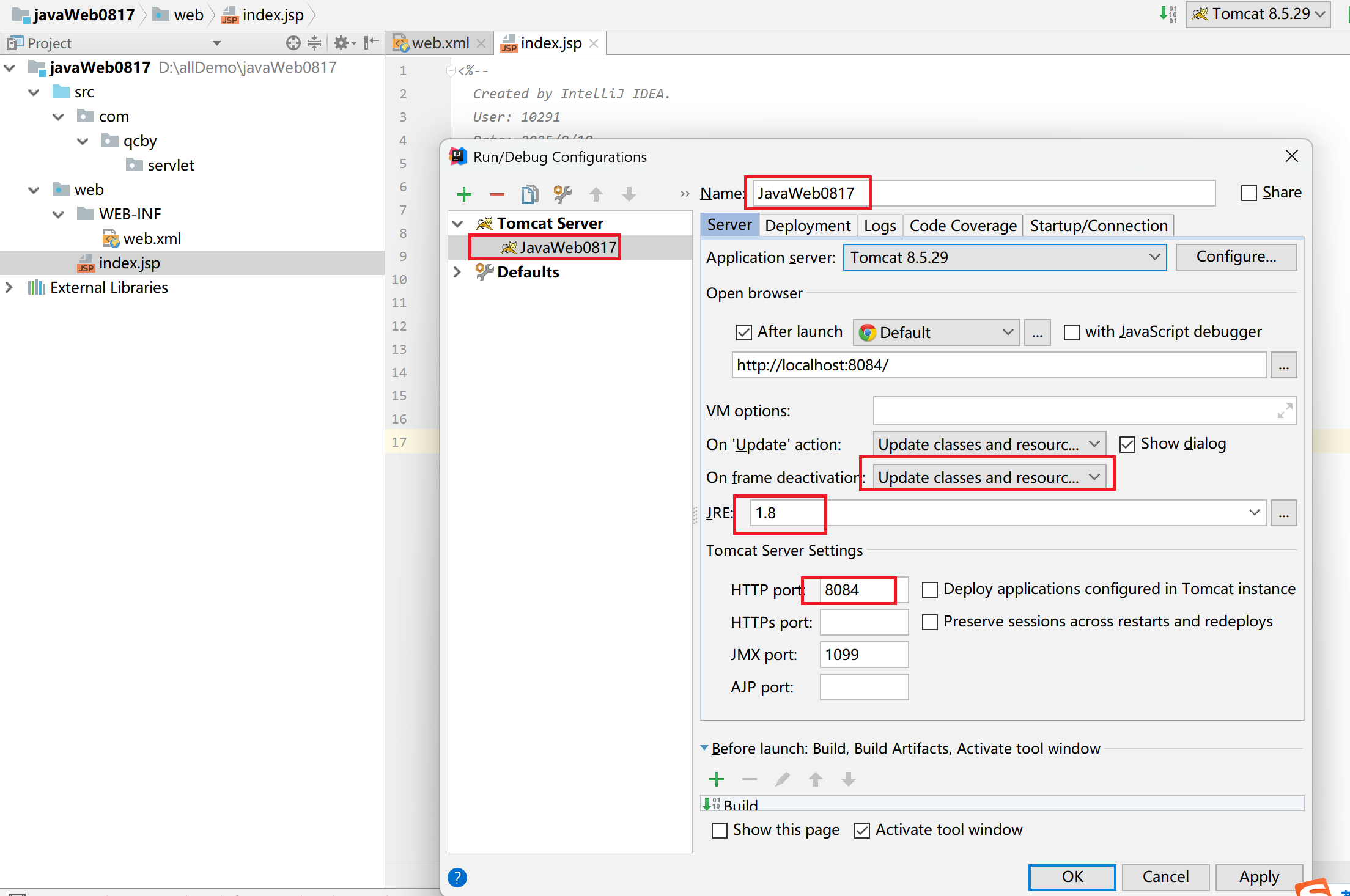Switch to Code Coverage tab
1350x896 pixels.
tap(963, 226)
